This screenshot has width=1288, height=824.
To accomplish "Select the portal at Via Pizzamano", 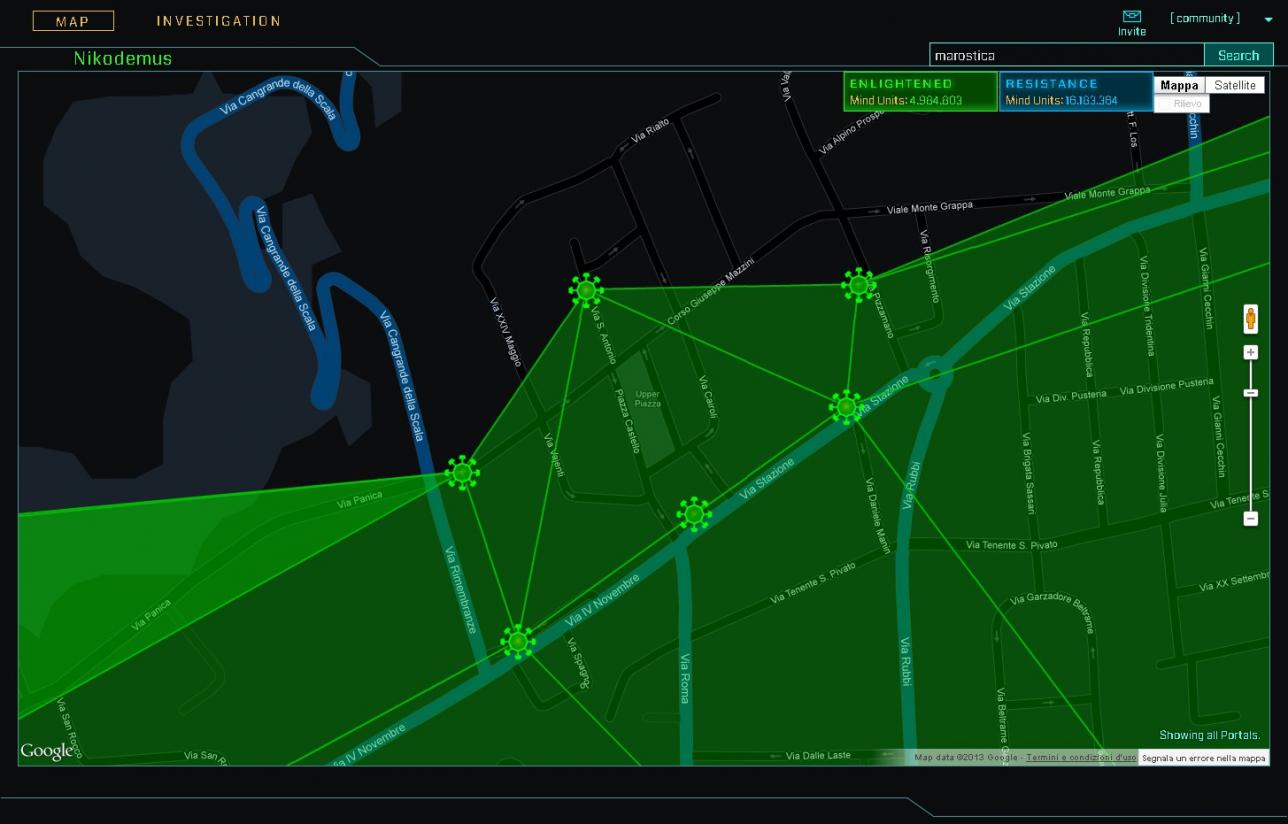I will (858, 285).
